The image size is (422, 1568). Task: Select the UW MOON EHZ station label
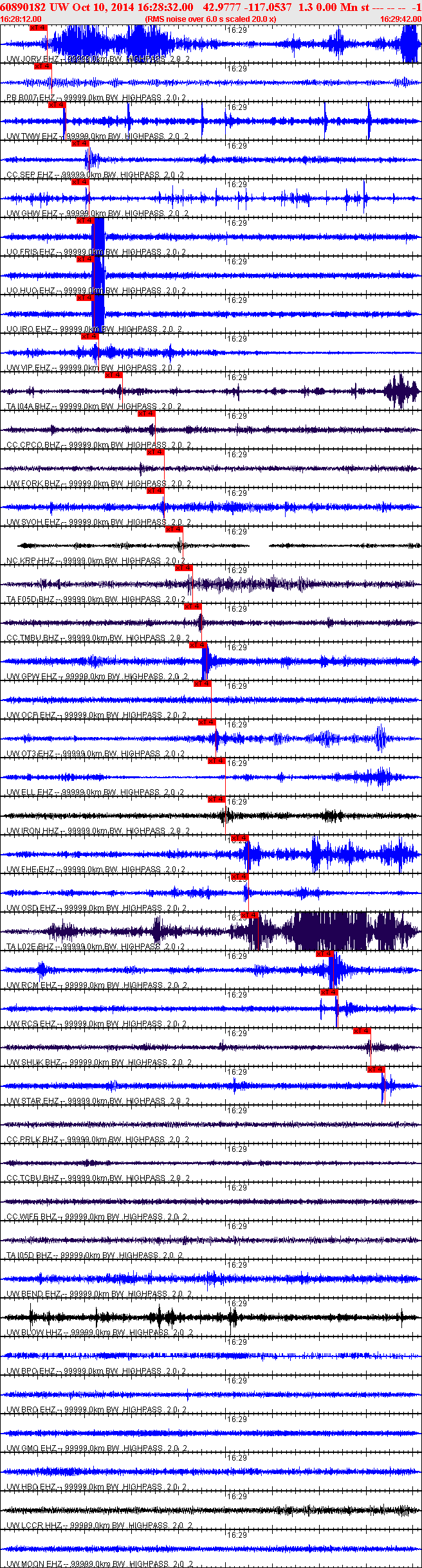33,1564
